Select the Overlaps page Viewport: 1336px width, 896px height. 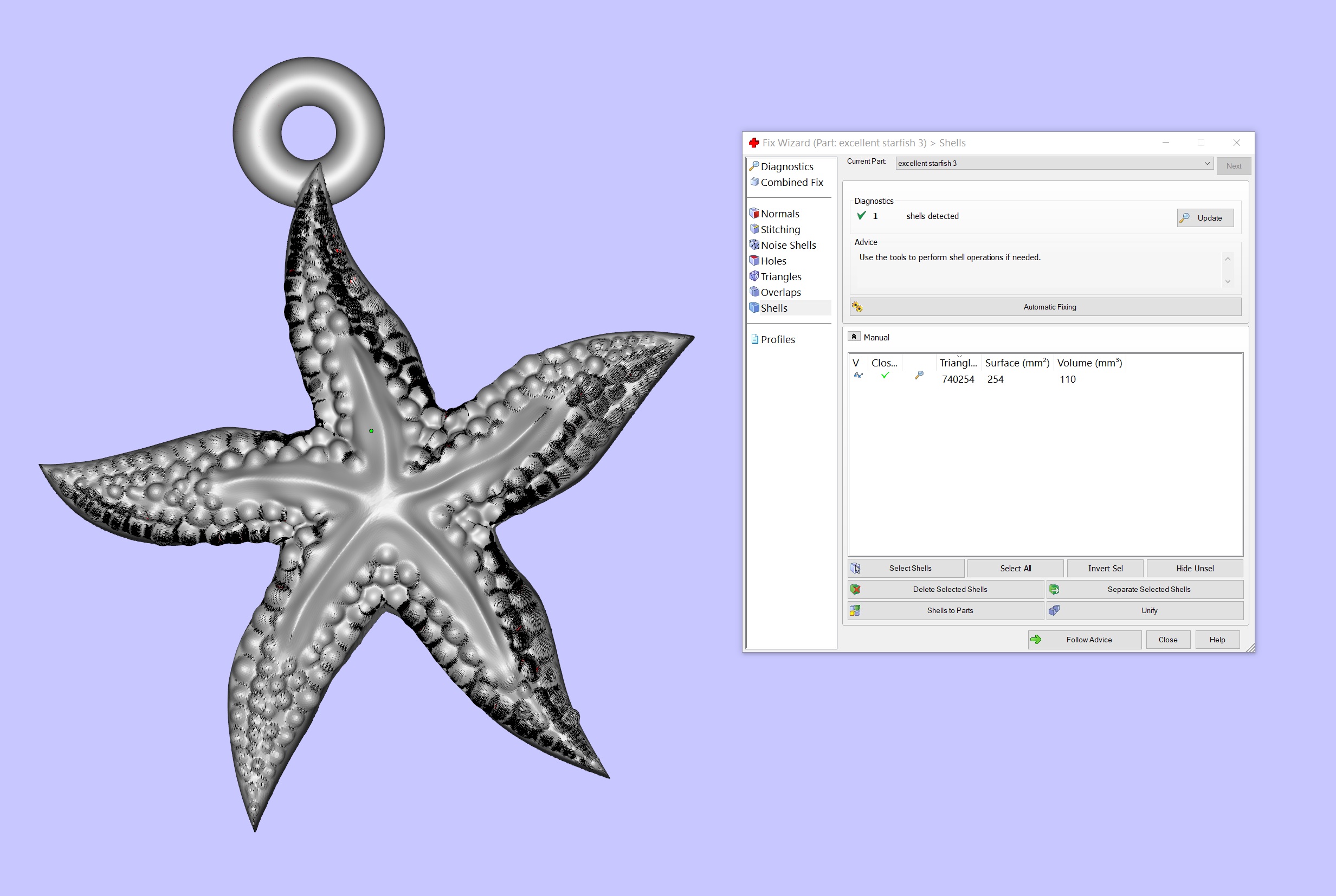(x=780, y=292)
